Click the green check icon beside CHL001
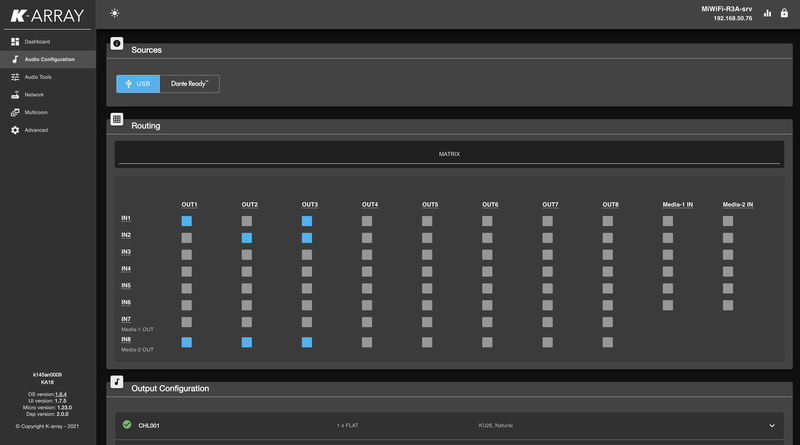 coord(127,425)
